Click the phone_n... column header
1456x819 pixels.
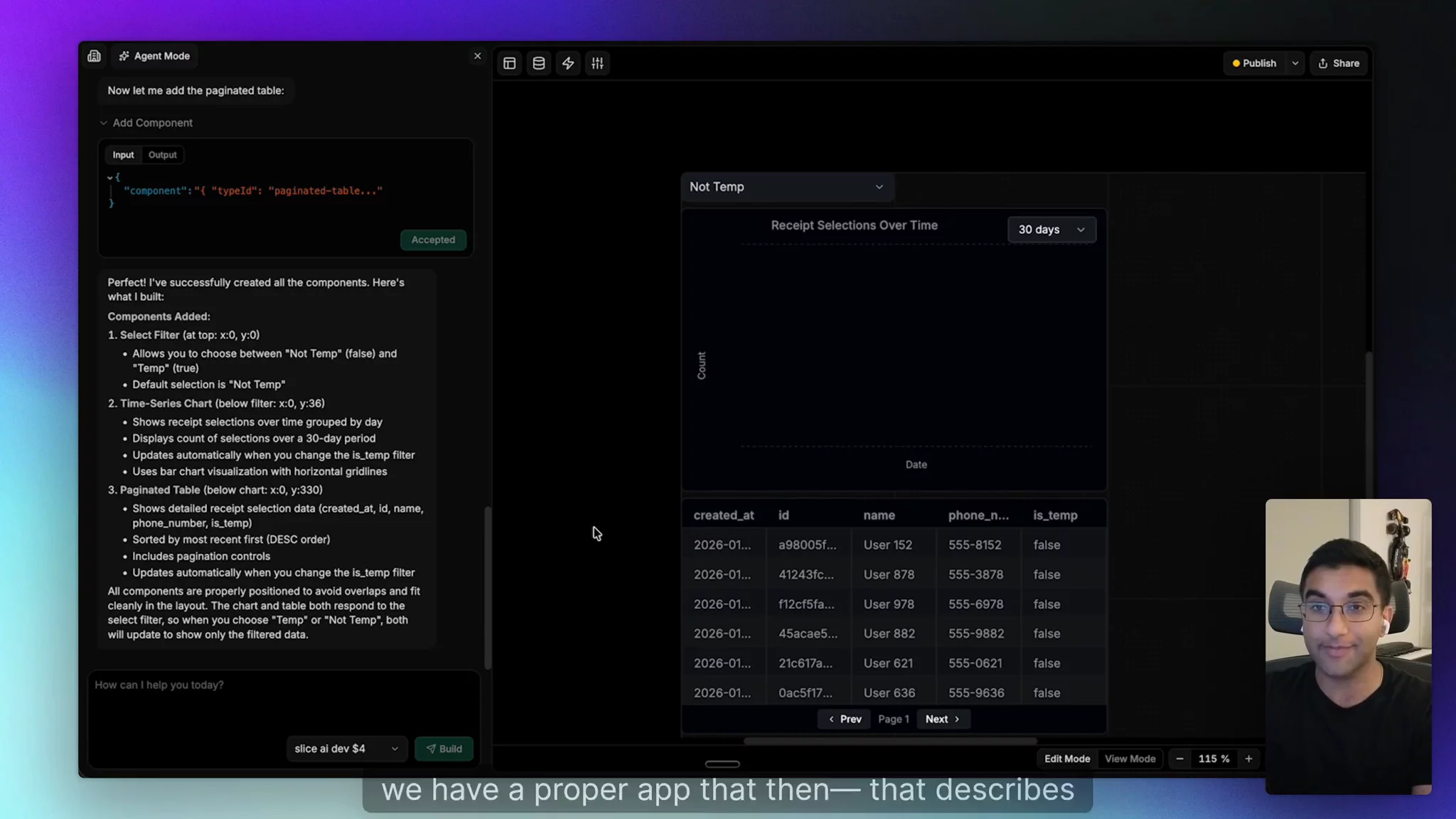click(x=978, y=515)
